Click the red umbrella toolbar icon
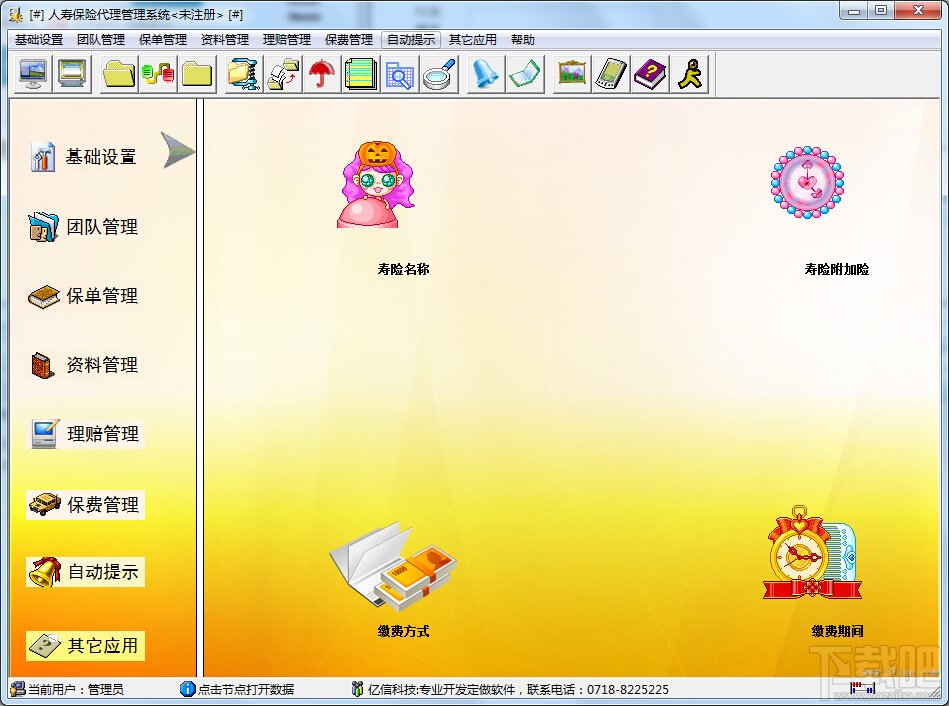 [x=321, y=74]
